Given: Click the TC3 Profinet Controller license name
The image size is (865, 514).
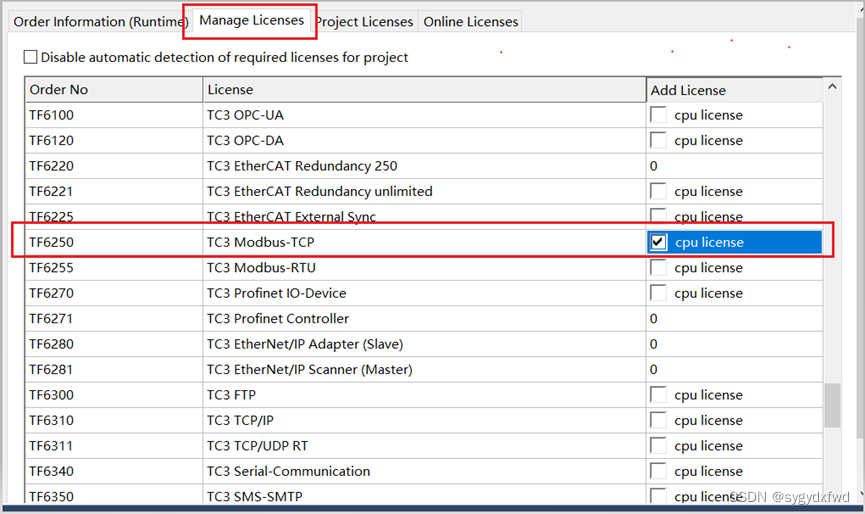Looking at the screenshot, I should point(277,318).
